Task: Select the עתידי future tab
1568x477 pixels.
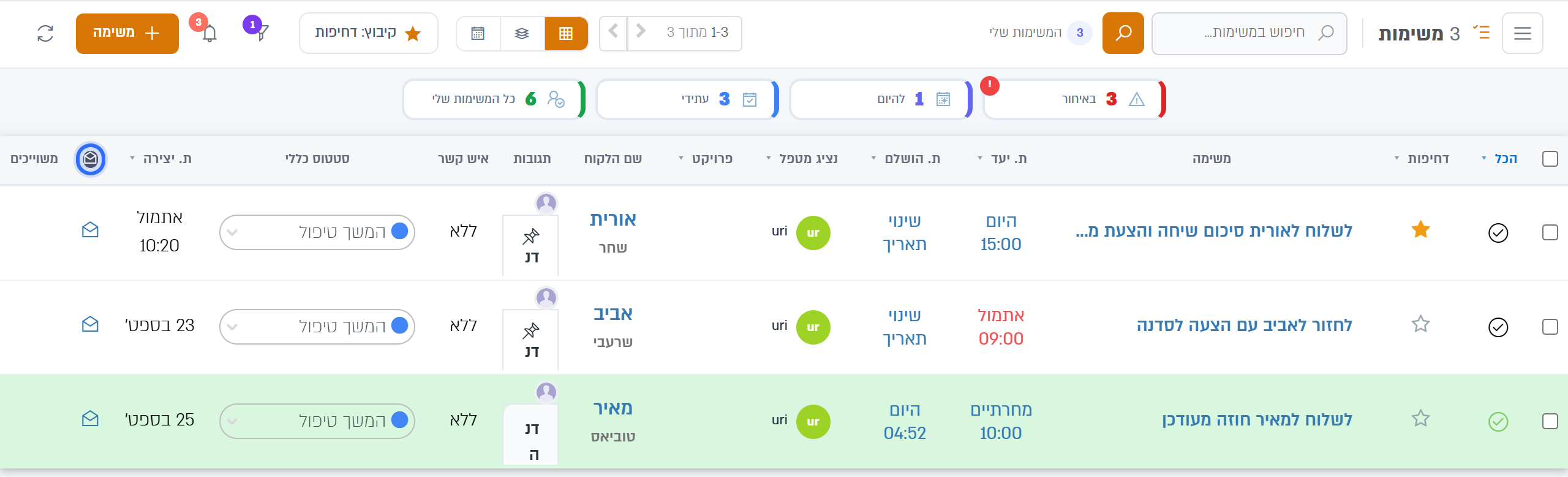Action: (687, 99)
